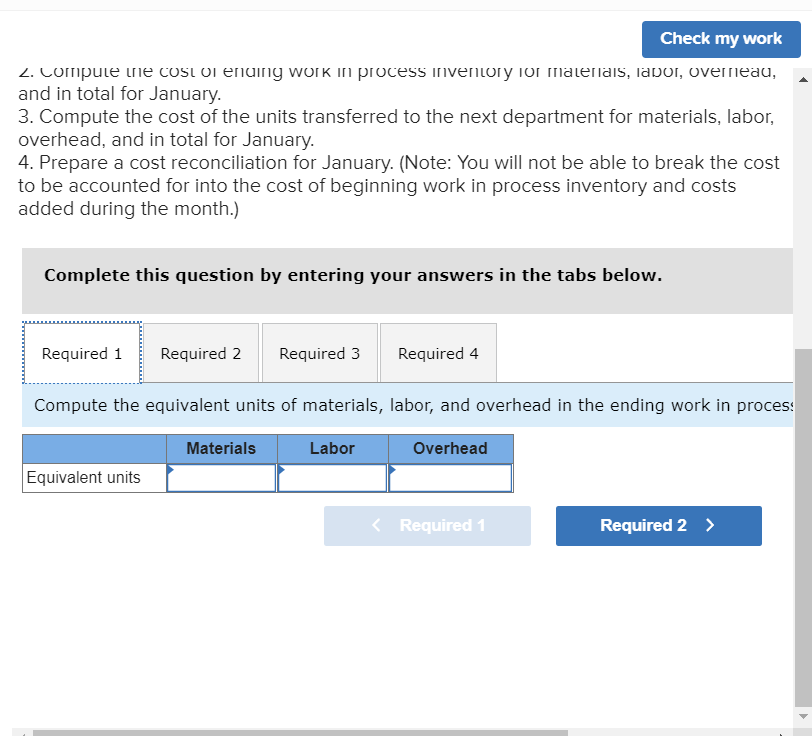
Task: Click the vertical scrollbar up arrow
Action: tap(803, 79)
